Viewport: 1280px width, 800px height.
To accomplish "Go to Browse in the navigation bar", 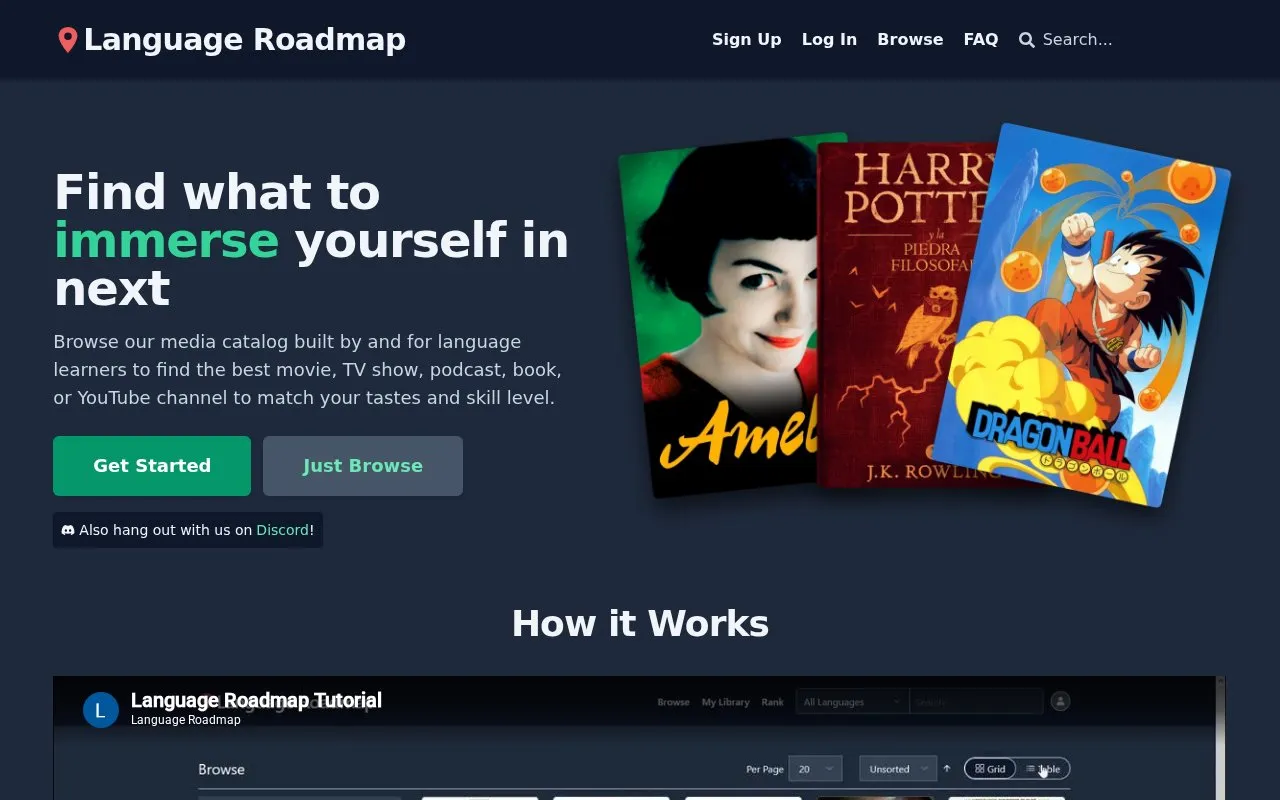I will (910, 39).
